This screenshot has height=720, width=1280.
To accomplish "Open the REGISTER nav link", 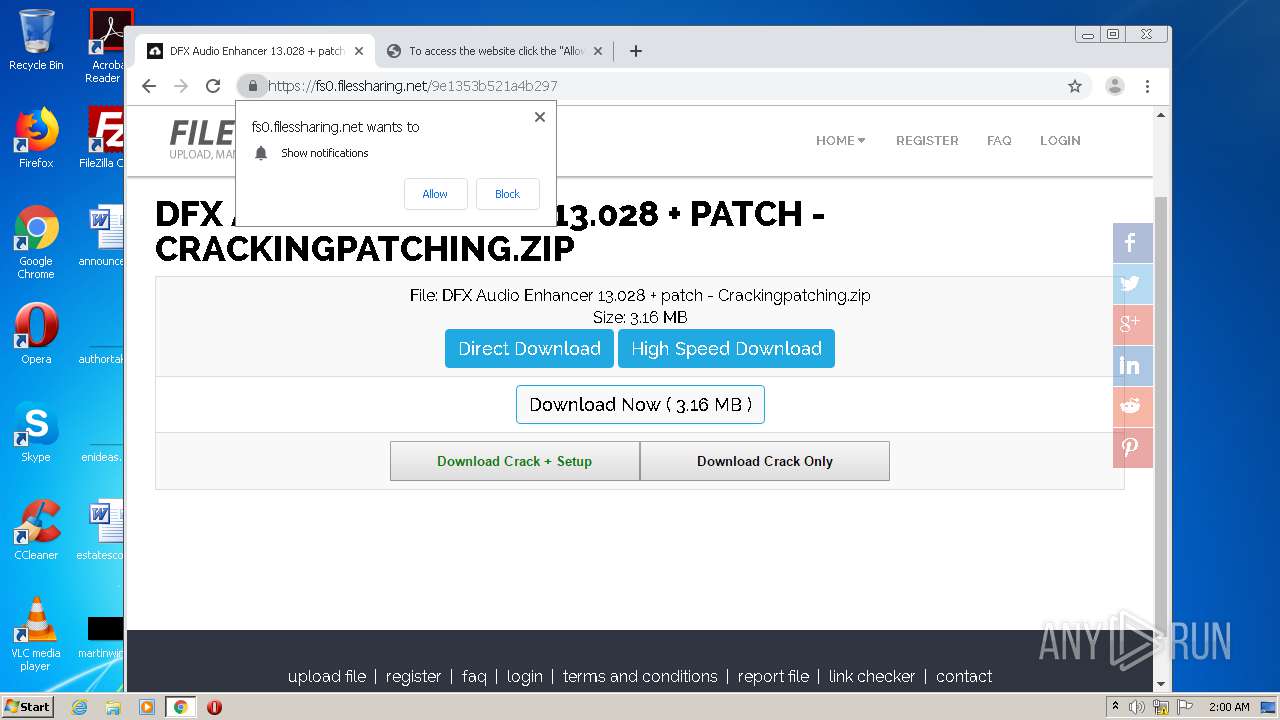I will point(927,141).
